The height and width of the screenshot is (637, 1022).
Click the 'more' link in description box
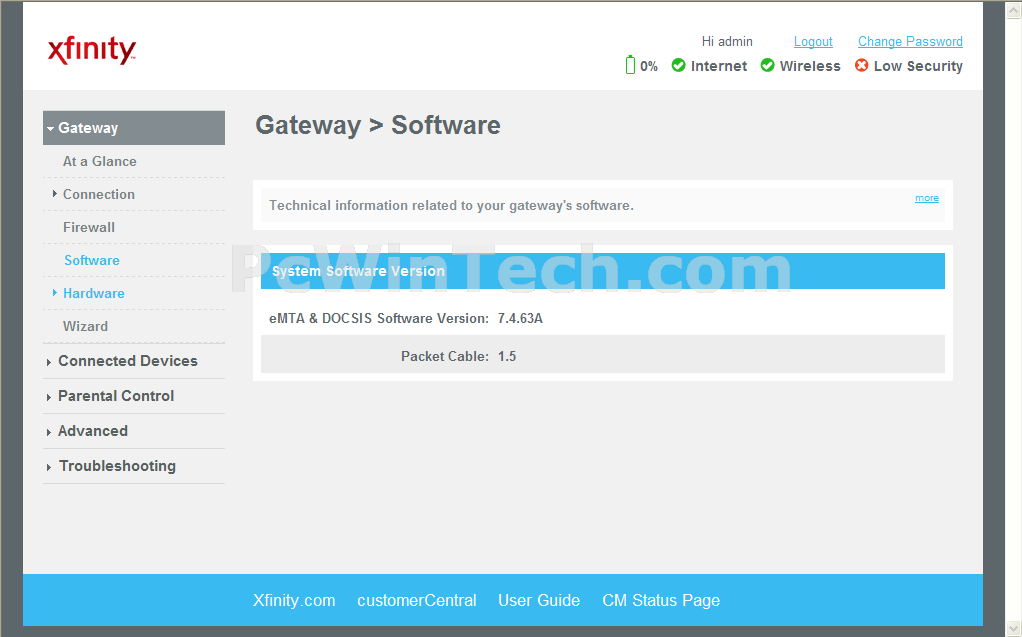pos(927,198)
